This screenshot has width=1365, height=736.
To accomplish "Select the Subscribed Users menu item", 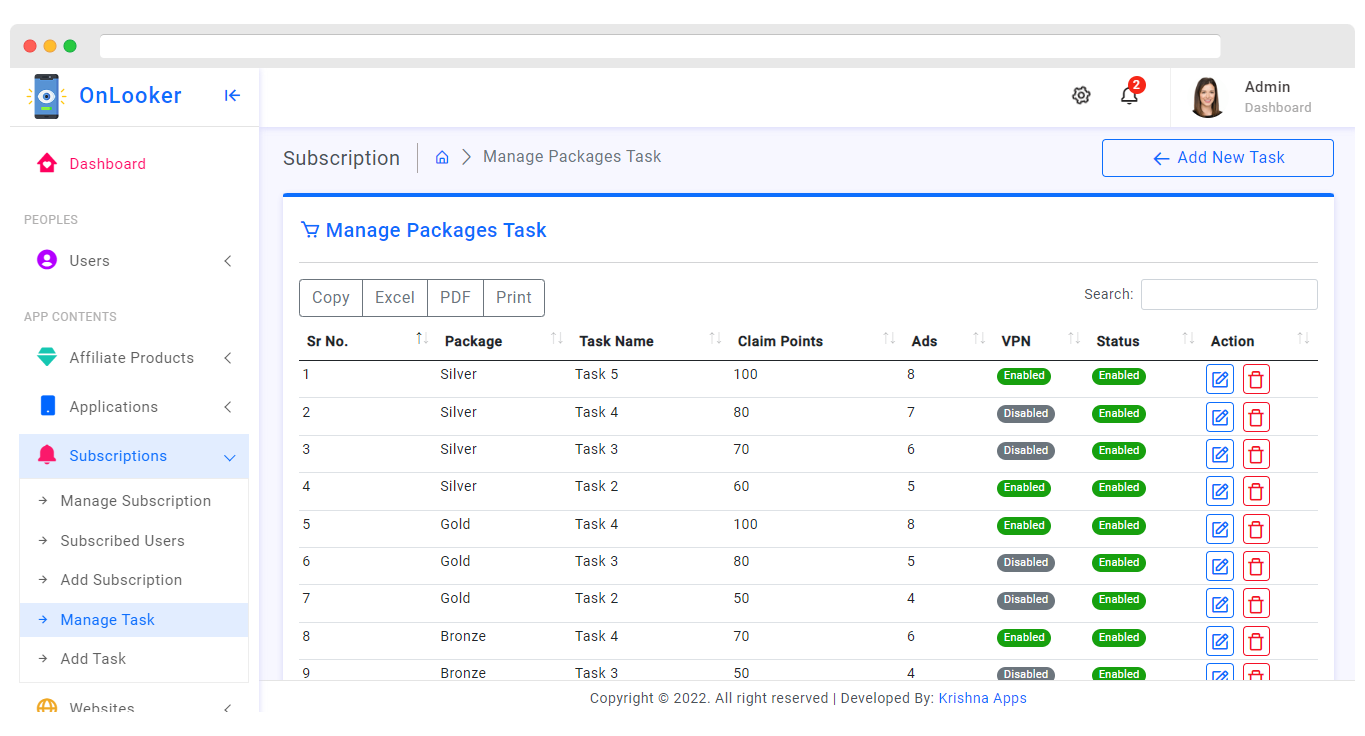I will pyautogui.click(x=122, y=541).
